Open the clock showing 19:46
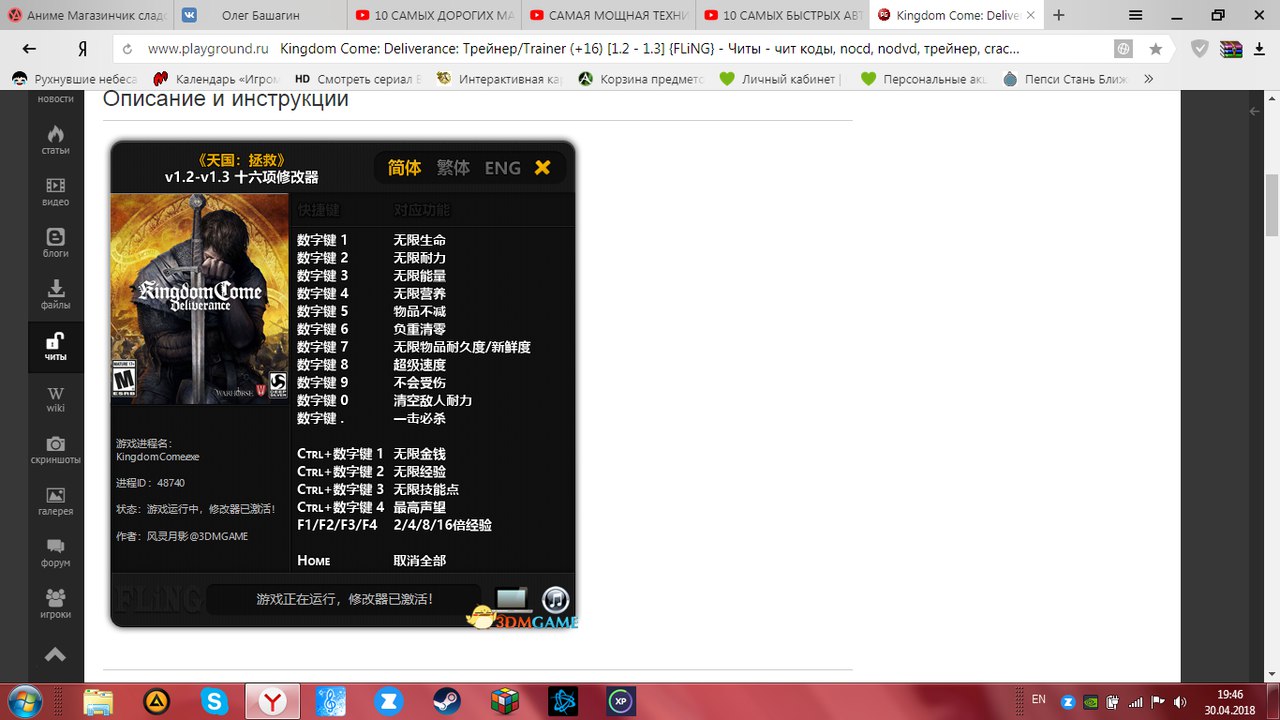Image resolution: width=1280 pixels, height=720 pixels. (1232, 702)
